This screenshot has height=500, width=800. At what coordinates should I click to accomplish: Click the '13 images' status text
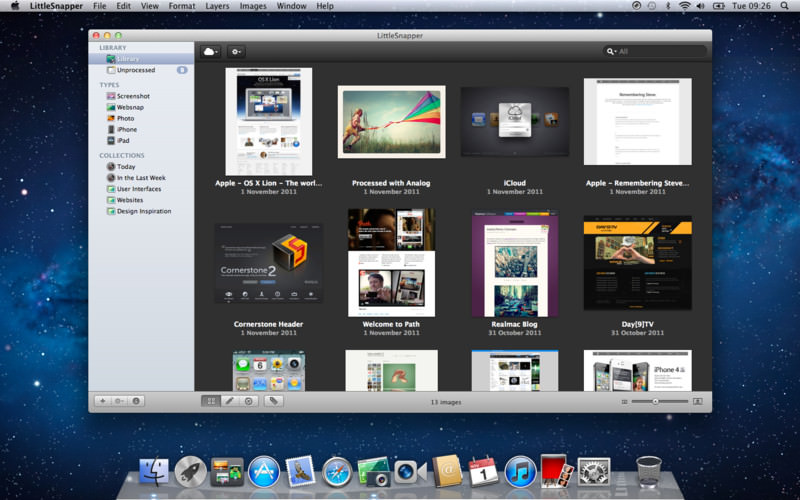[446, 402]
